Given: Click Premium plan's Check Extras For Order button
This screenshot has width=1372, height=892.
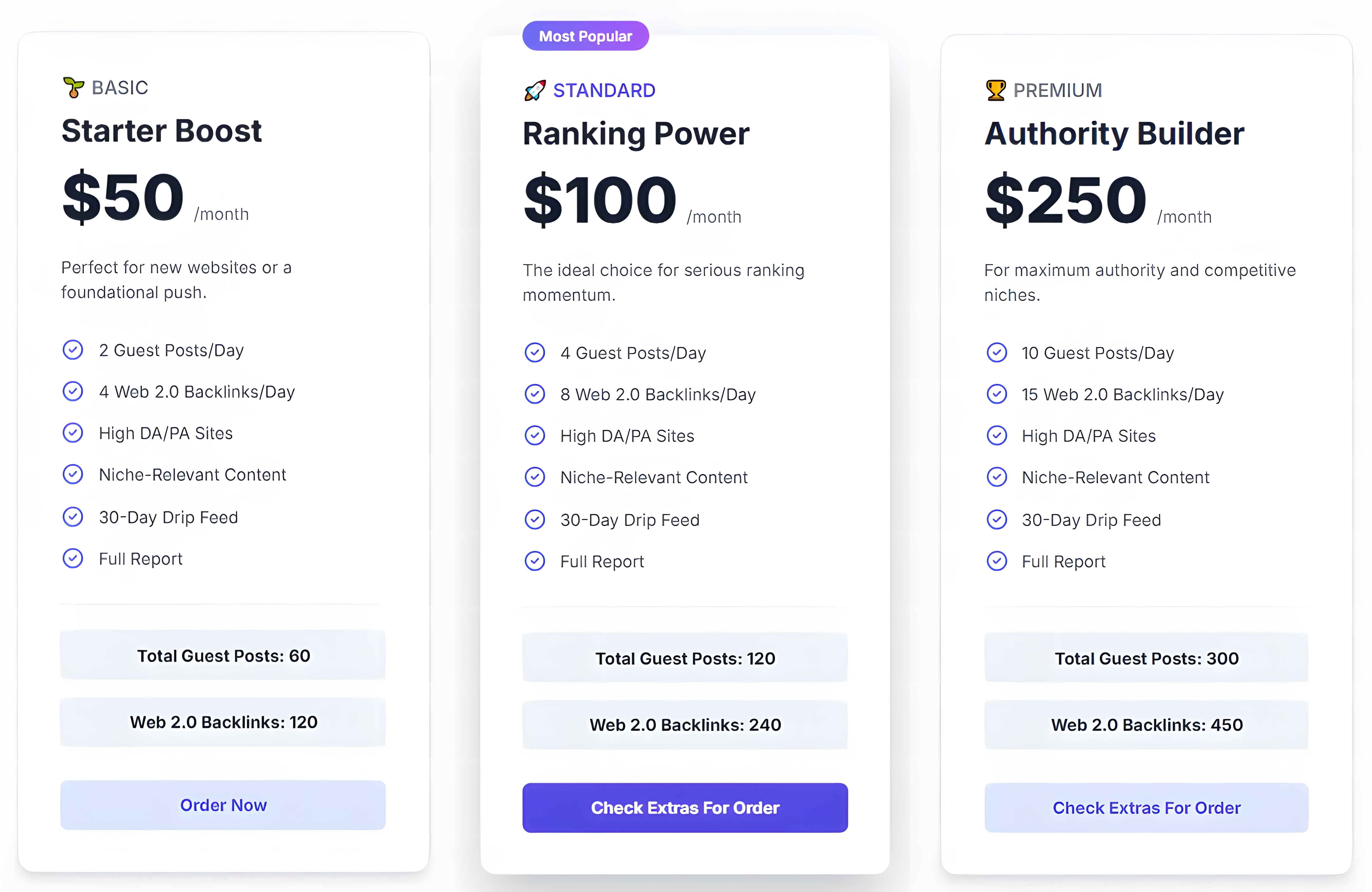Looking at the screenshot, I should pyautogui.click(x=1146, y=807).
